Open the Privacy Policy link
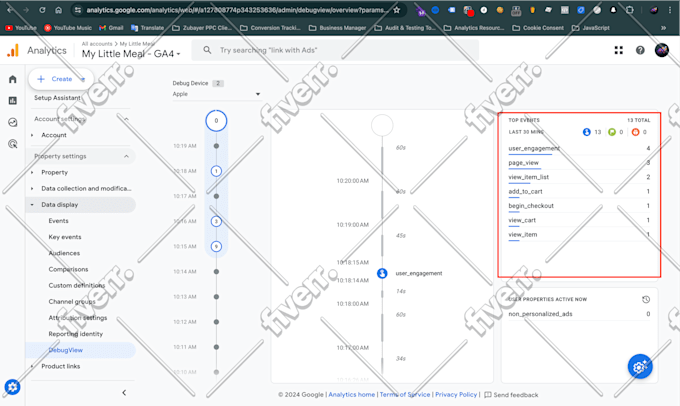 coord(456,394)
